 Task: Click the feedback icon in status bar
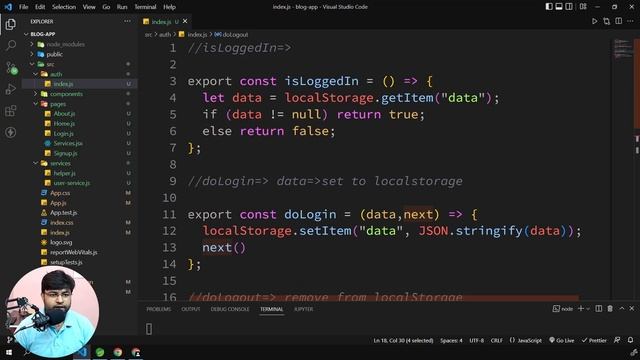(617, 340)
